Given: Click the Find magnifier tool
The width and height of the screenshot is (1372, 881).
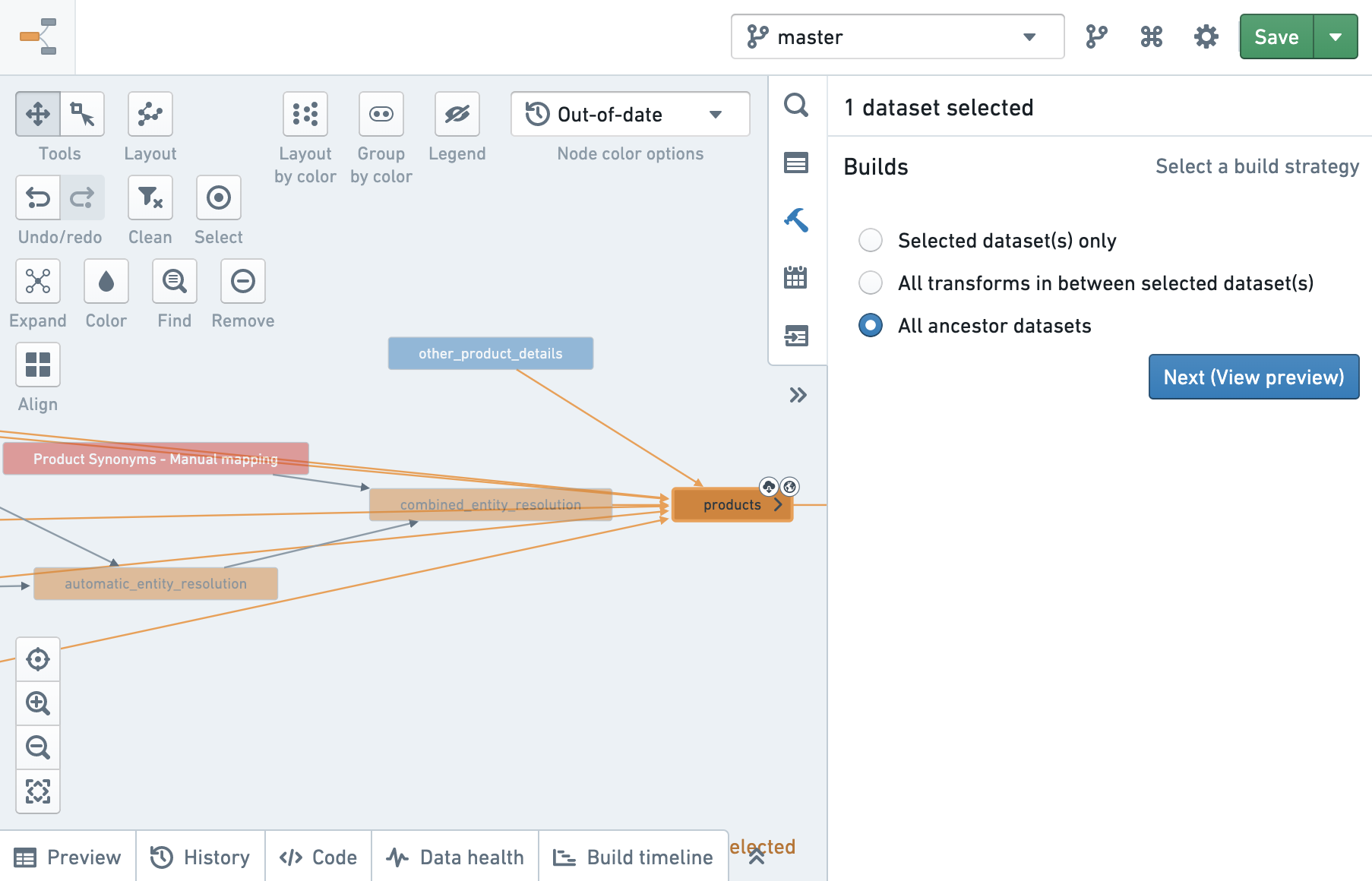Looking at the screenshot, I should (x=175, y=281).
